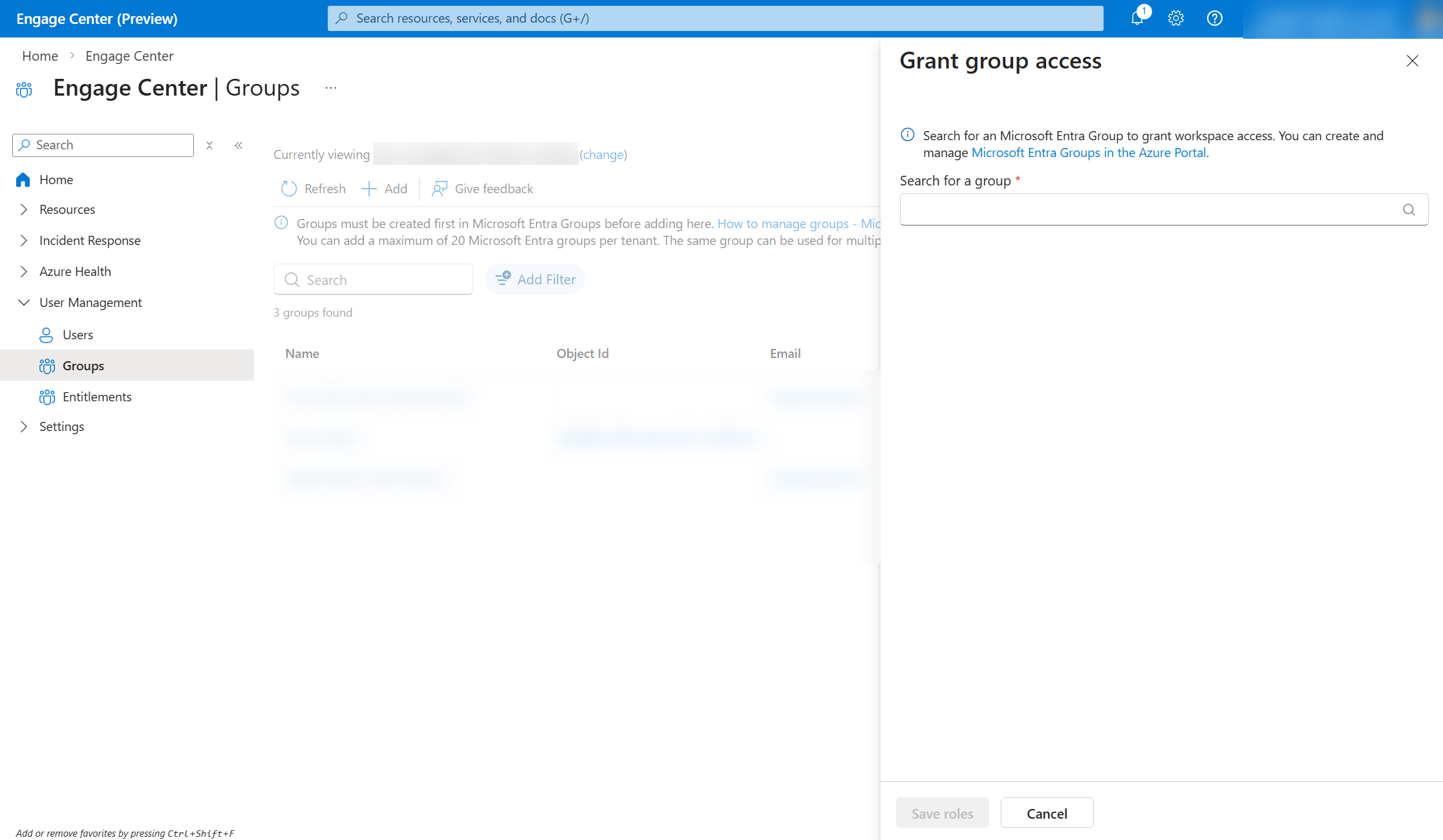Click the Engage Center groups page icon

(x=24, y=89)
